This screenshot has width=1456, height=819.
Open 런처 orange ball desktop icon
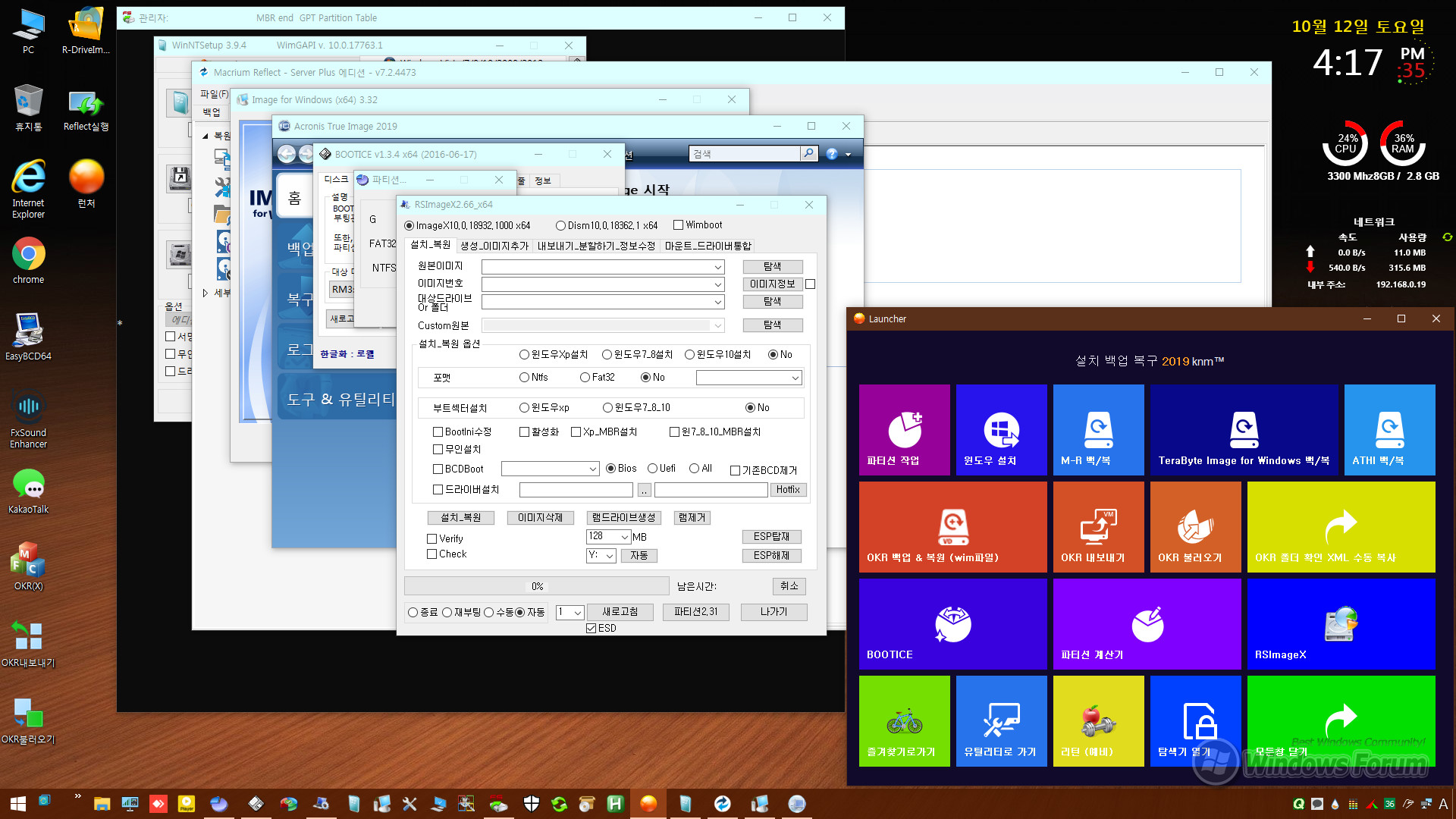coord(86,184)
